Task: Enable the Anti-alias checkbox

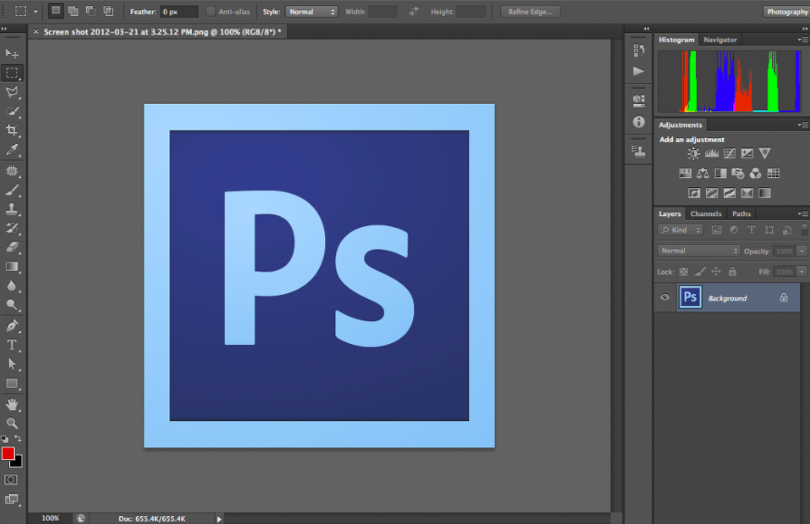Action: pyautogui.click(x=210, y=11)
